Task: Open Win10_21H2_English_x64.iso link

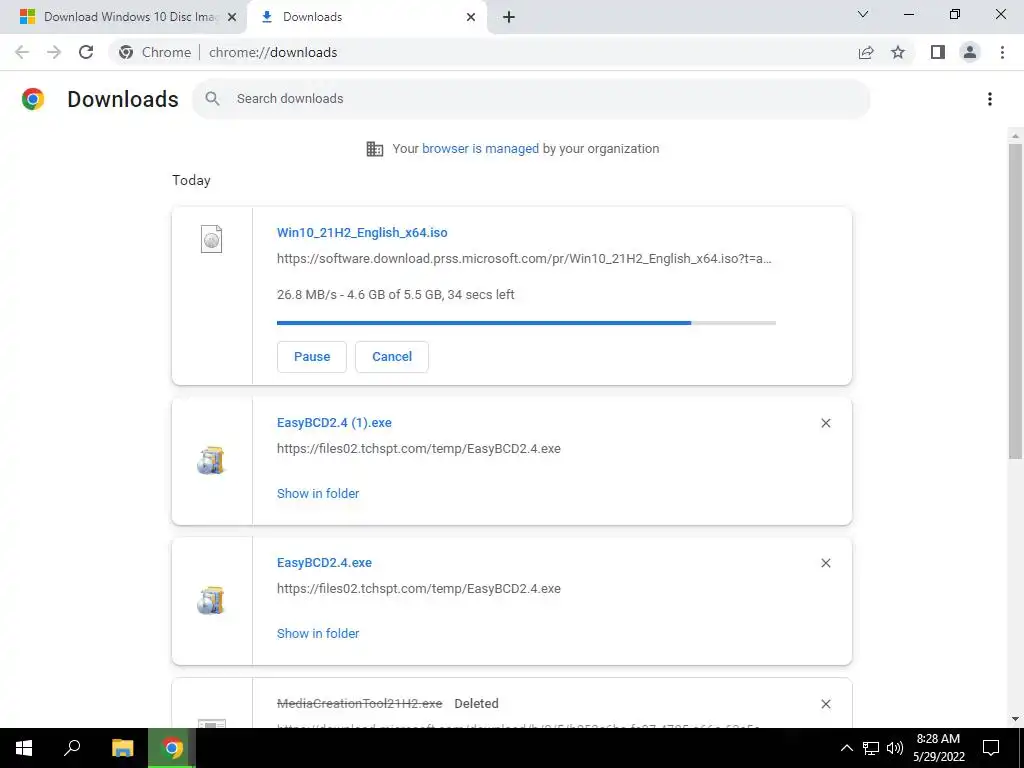Action: 362,232
